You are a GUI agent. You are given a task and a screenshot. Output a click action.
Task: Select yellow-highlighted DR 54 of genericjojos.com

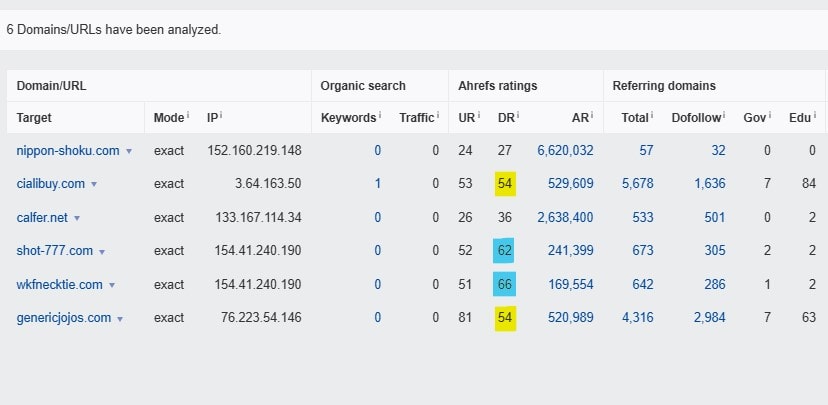click(x=505, y=318)
